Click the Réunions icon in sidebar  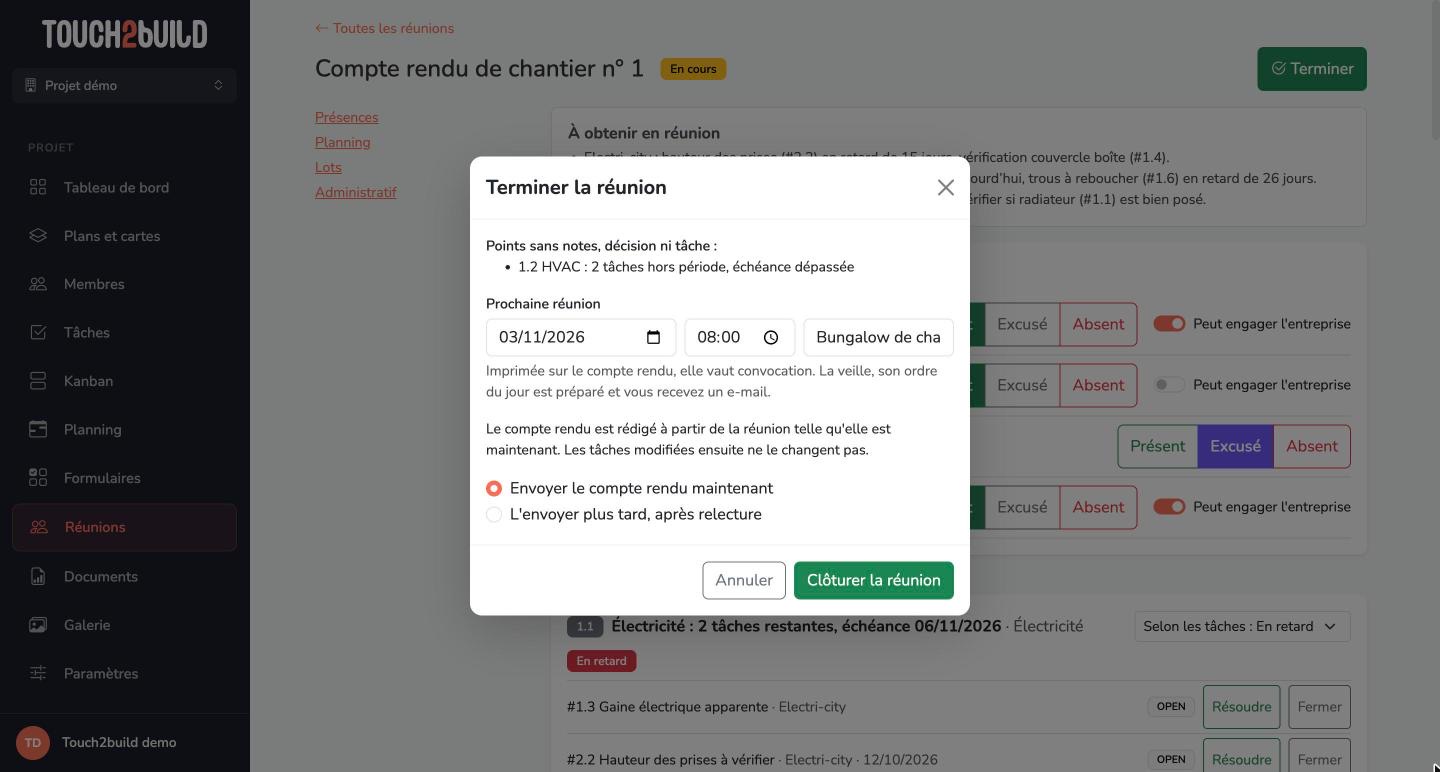tap(39, 527)
